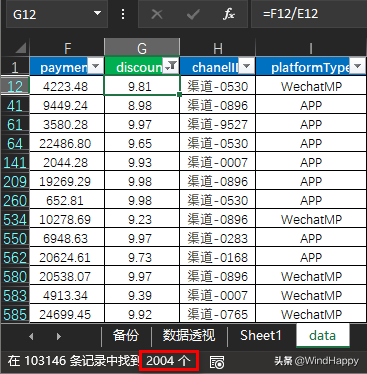
Task: Select row header 534
Action: coord(15,219)
